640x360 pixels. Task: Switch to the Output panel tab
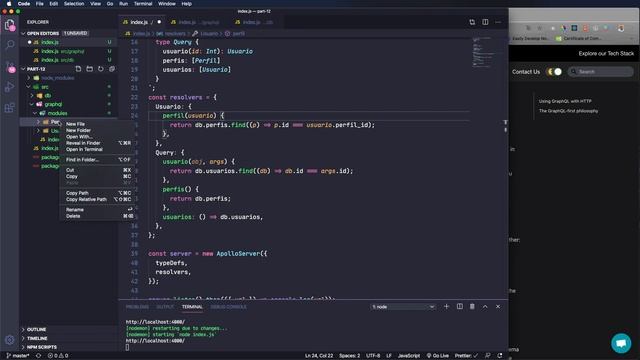point(165,307)
